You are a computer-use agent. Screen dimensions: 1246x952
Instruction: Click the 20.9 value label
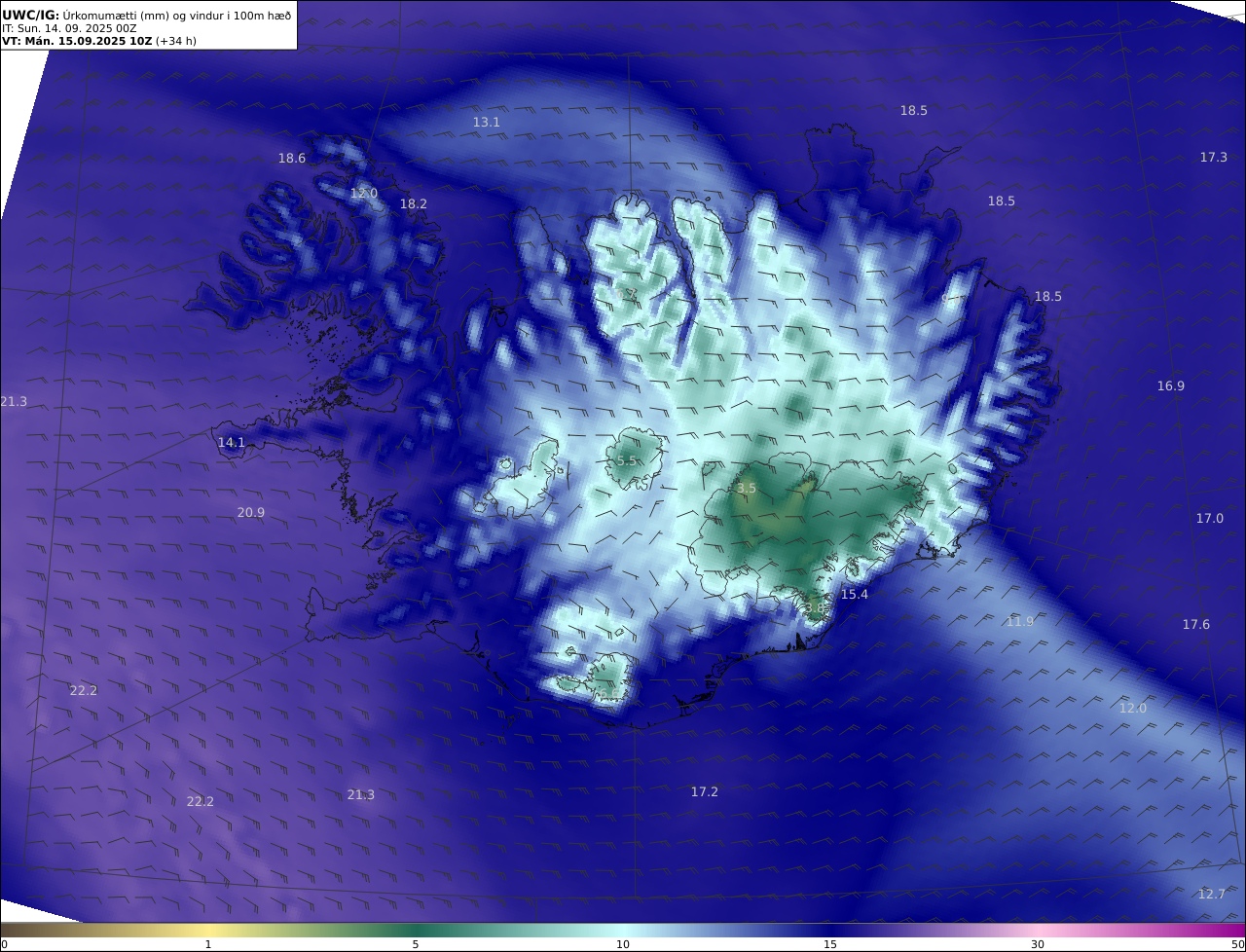pyautogui.click(x=251, y=512)
